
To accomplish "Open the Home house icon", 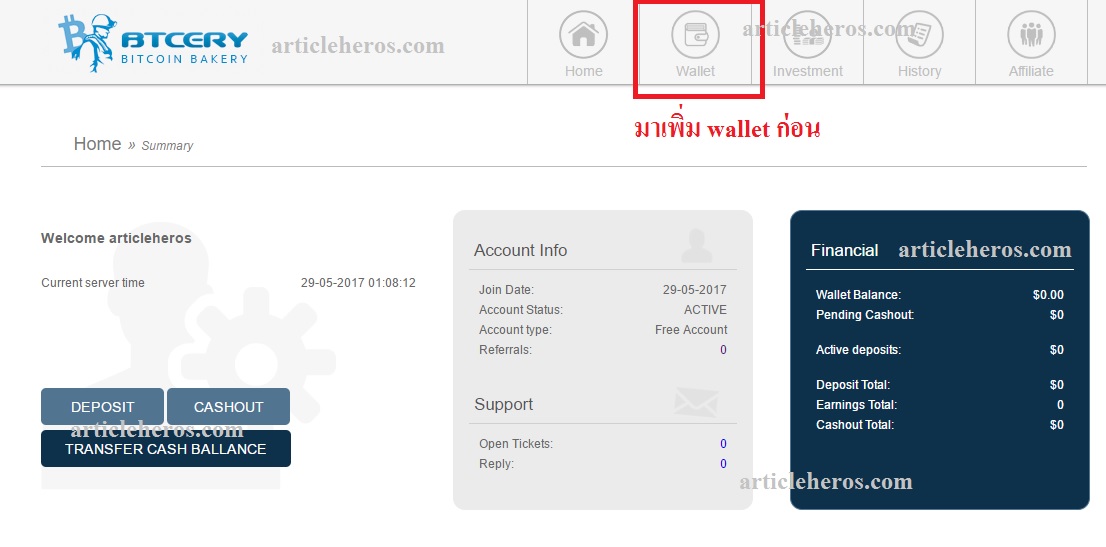I will [583, 34].
